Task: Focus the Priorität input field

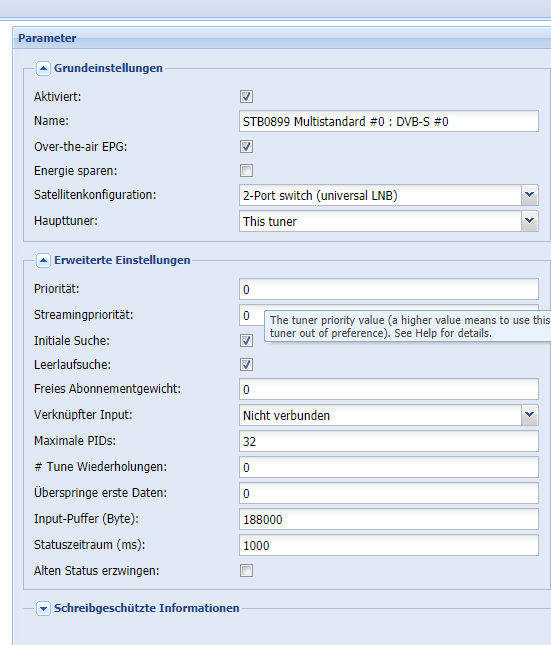Action: (x=388, y=289)
